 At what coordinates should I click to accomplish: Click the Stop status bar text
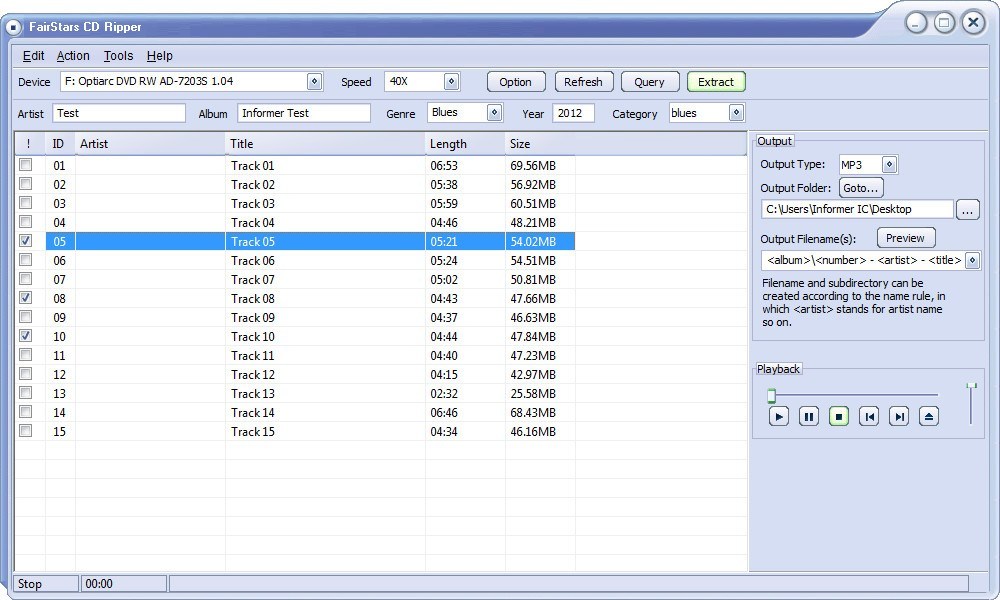[x=30, y=584]
